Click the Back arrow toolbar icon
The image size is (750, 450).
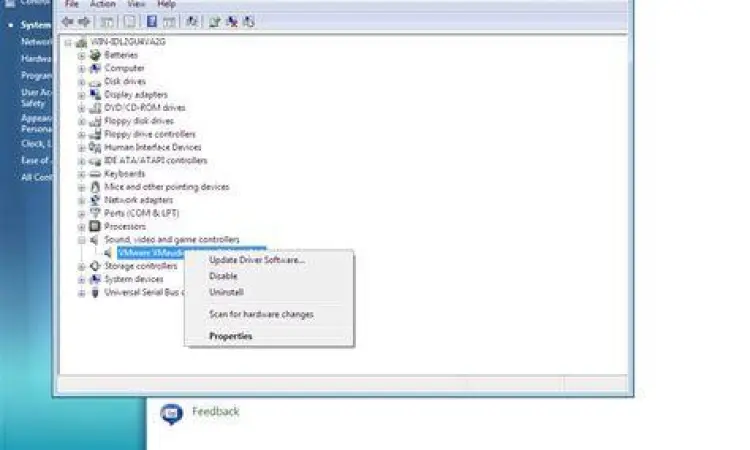[x=67, y=22]
